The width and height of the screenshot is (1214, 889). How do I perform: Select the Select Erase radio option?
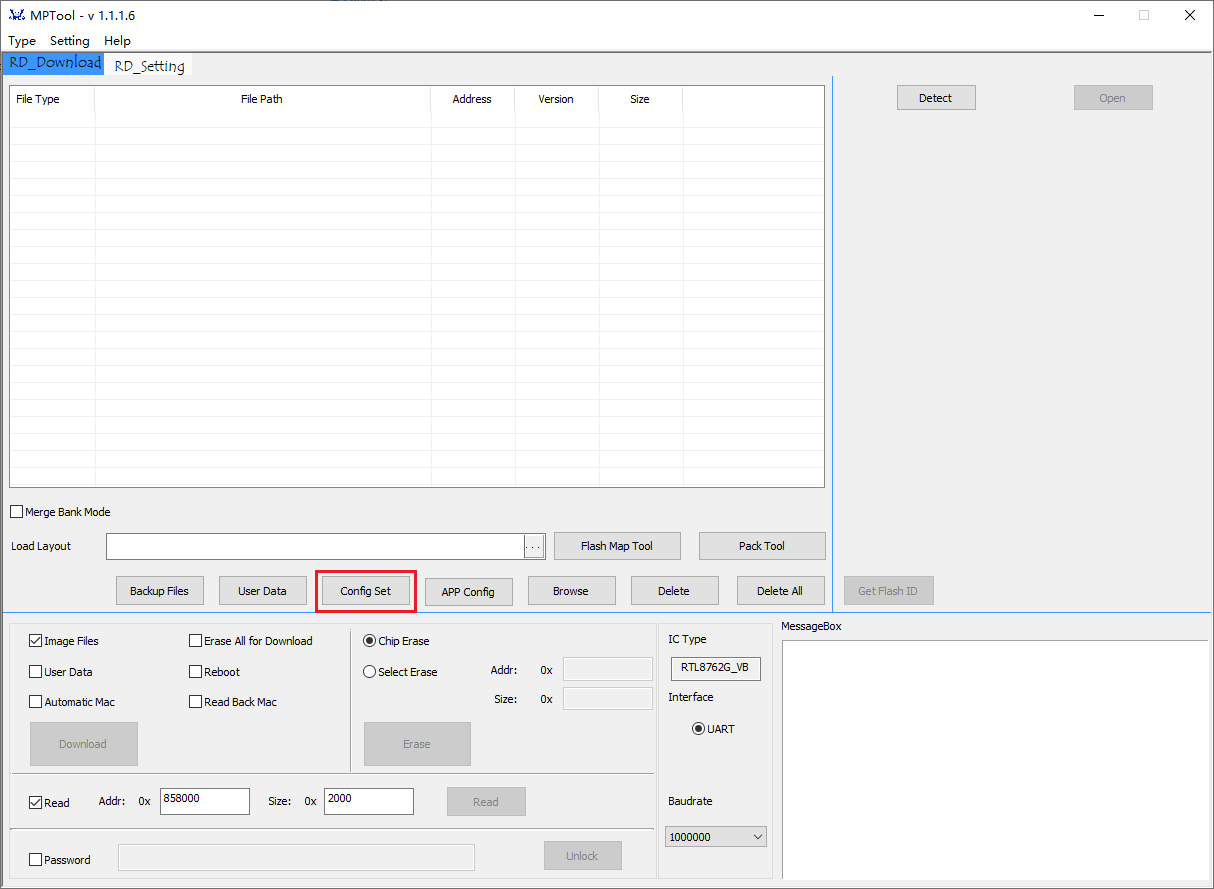click(370, 672)
